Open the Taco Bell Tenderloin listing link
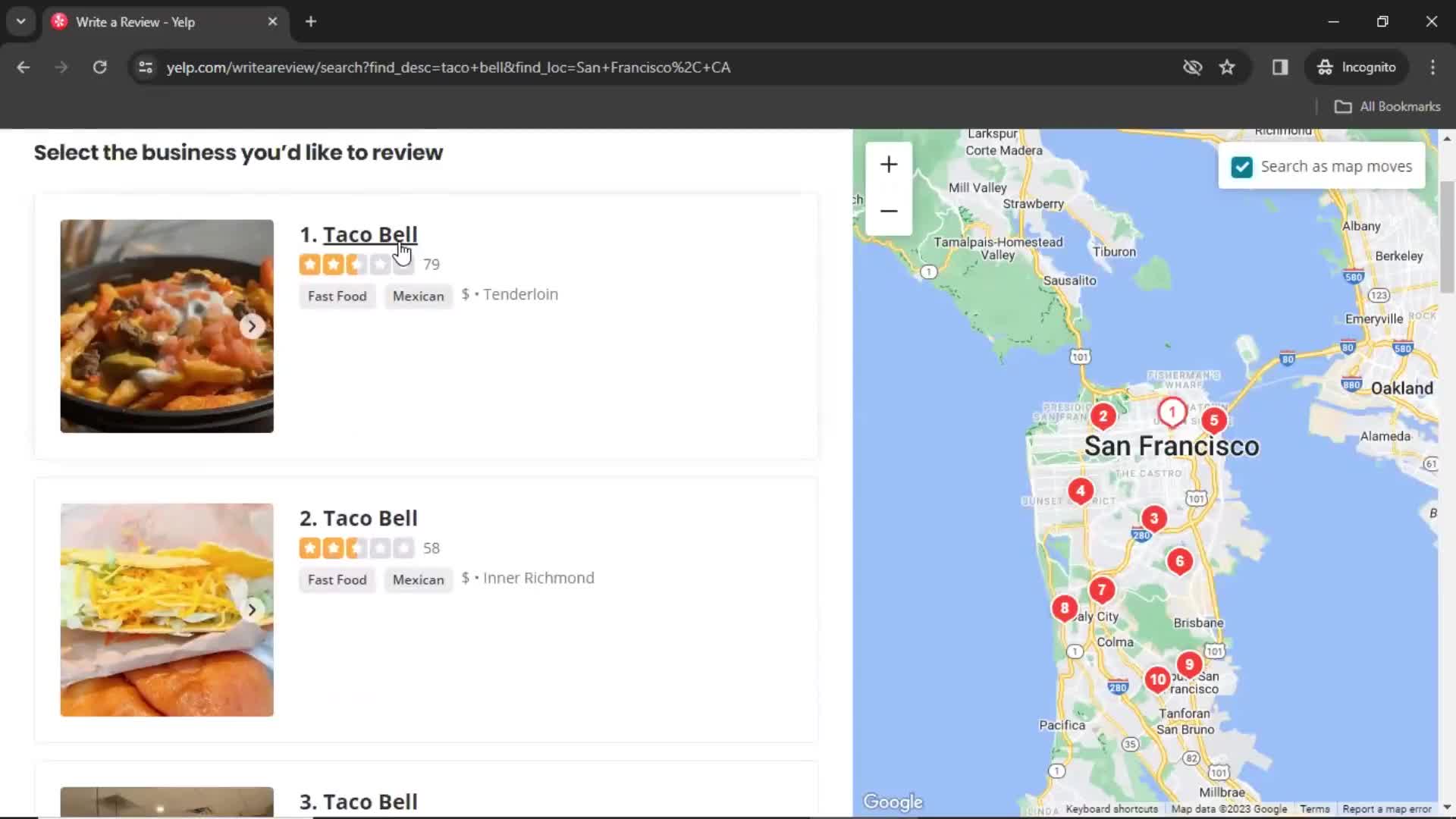The width and height of the screenshot is (1456, 819). point(370,234)
